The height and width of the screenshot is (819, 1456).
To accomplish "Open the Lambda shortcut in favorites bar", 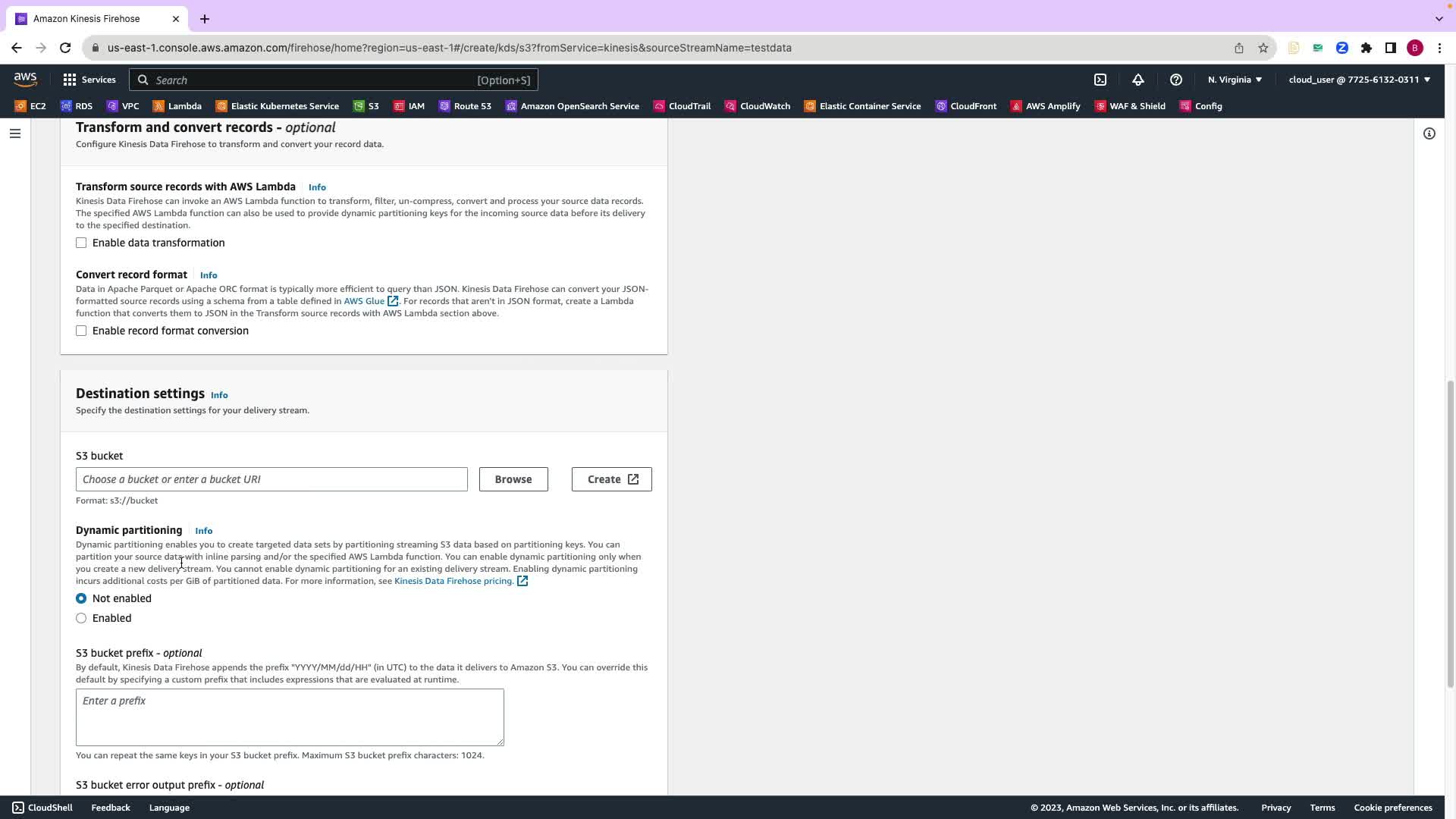I will 177,106.
